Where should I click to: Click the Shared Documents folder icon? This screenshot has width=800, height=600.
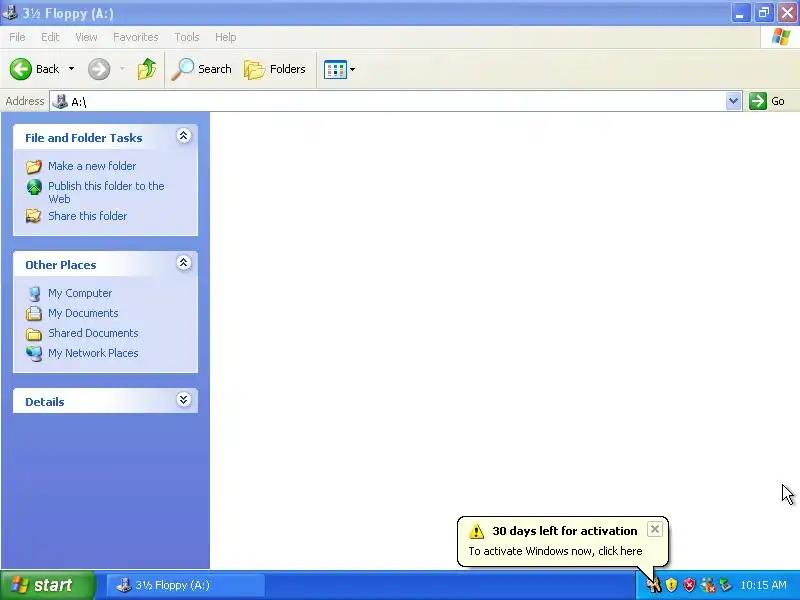(34, 334)
